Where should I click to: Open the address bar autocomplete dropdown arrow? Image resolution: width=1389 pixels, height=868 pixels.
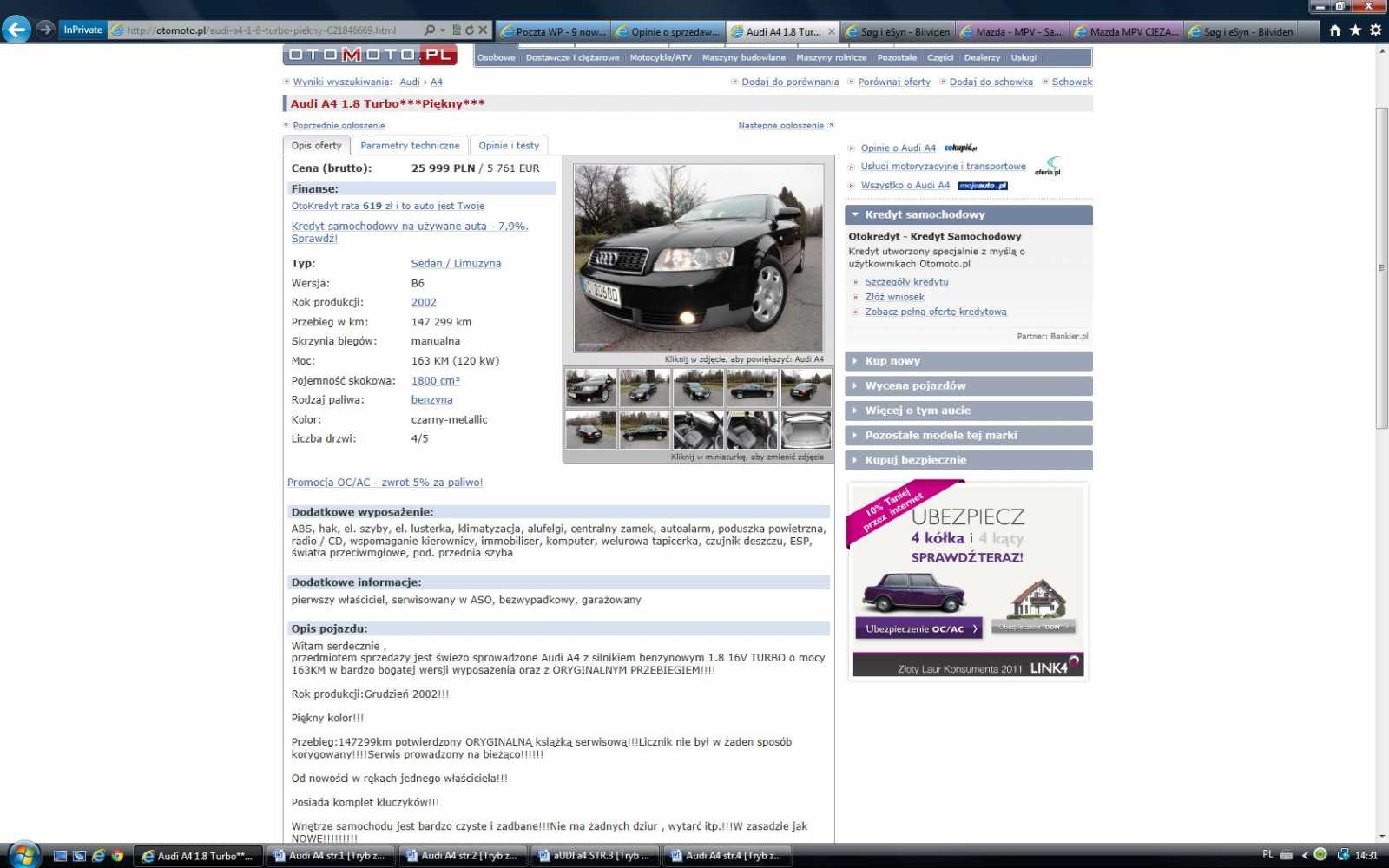pyautogui.click(x=443, y=30)
